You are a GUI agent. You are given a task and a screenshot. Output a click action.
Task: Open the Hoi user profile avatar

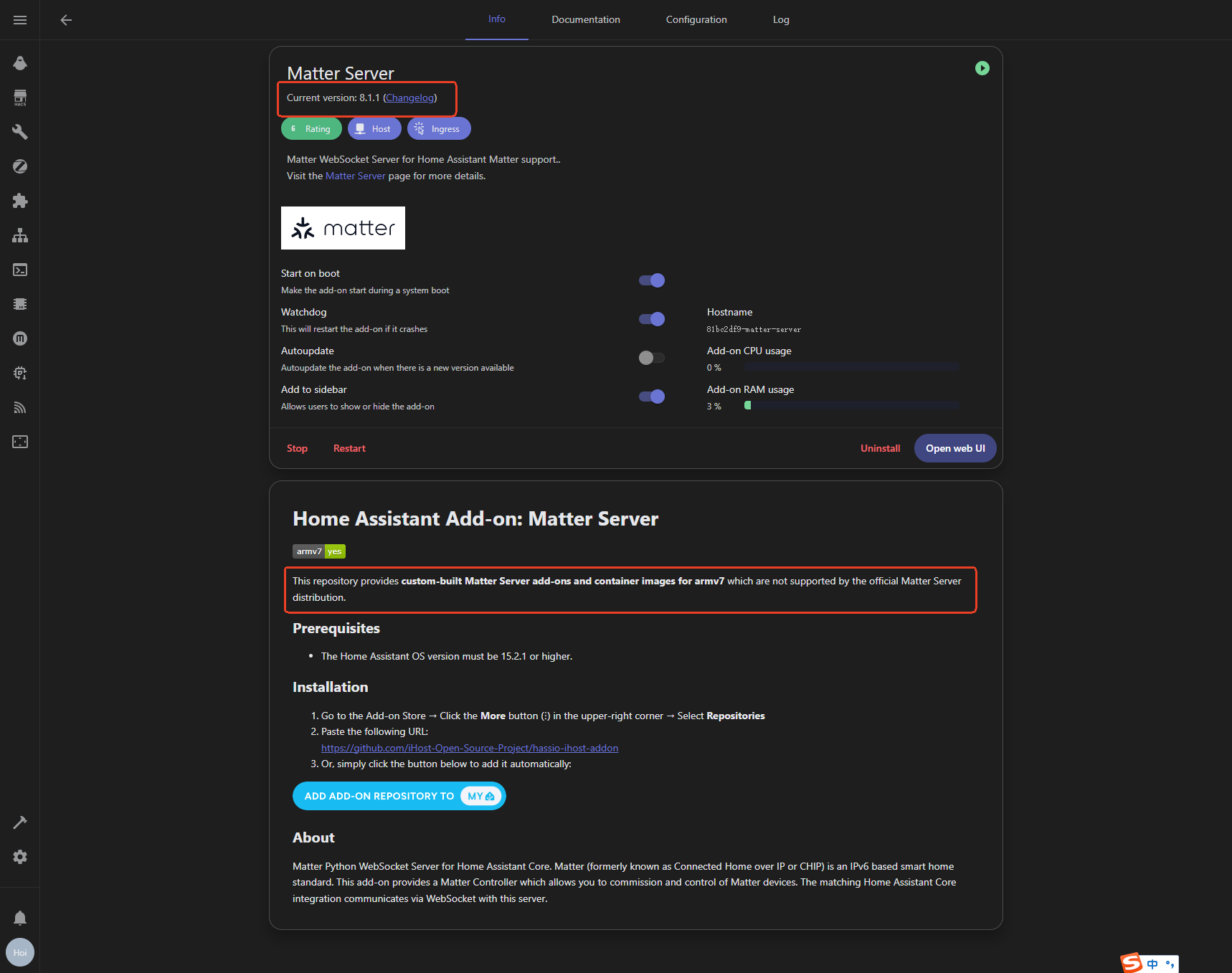coord(20,952)
